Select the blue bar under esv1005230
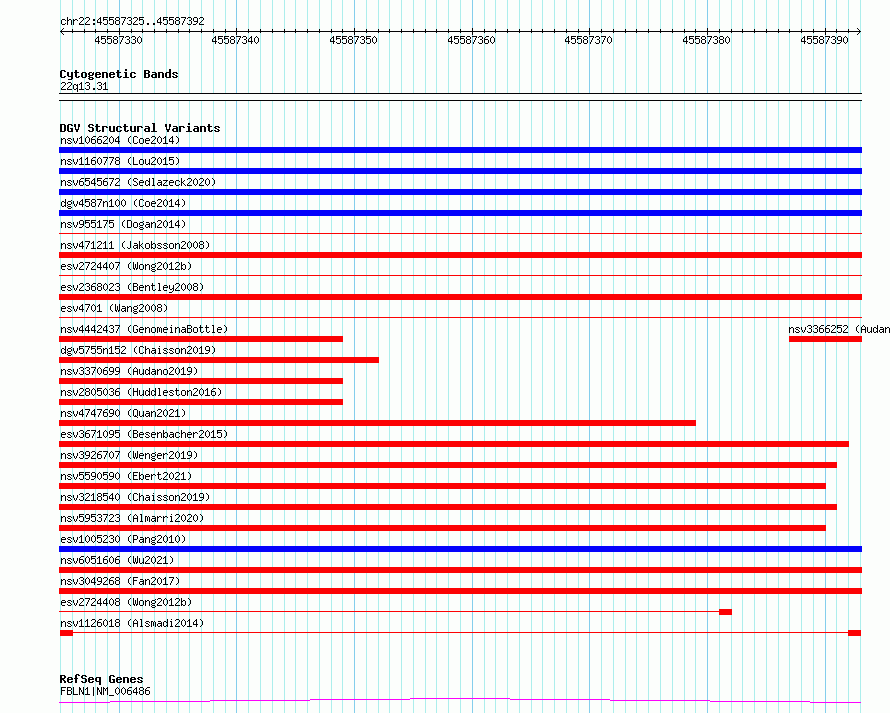 coord(460,549)
